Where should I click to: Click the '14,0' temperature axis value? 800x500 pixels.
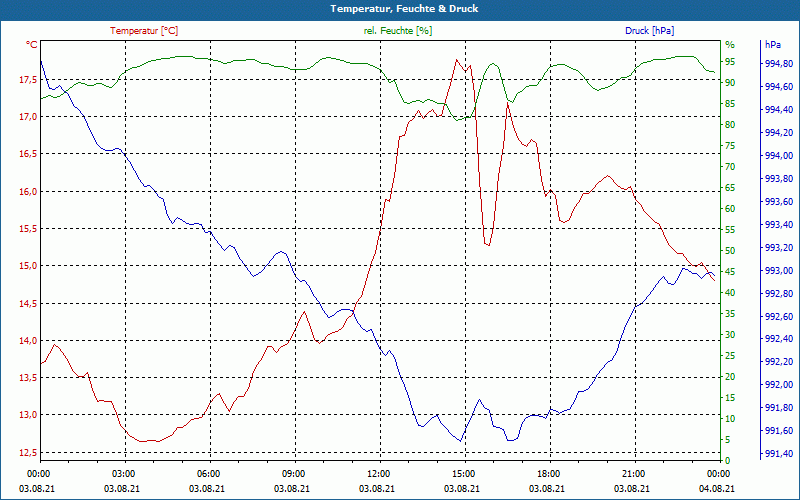click(28, 340)
